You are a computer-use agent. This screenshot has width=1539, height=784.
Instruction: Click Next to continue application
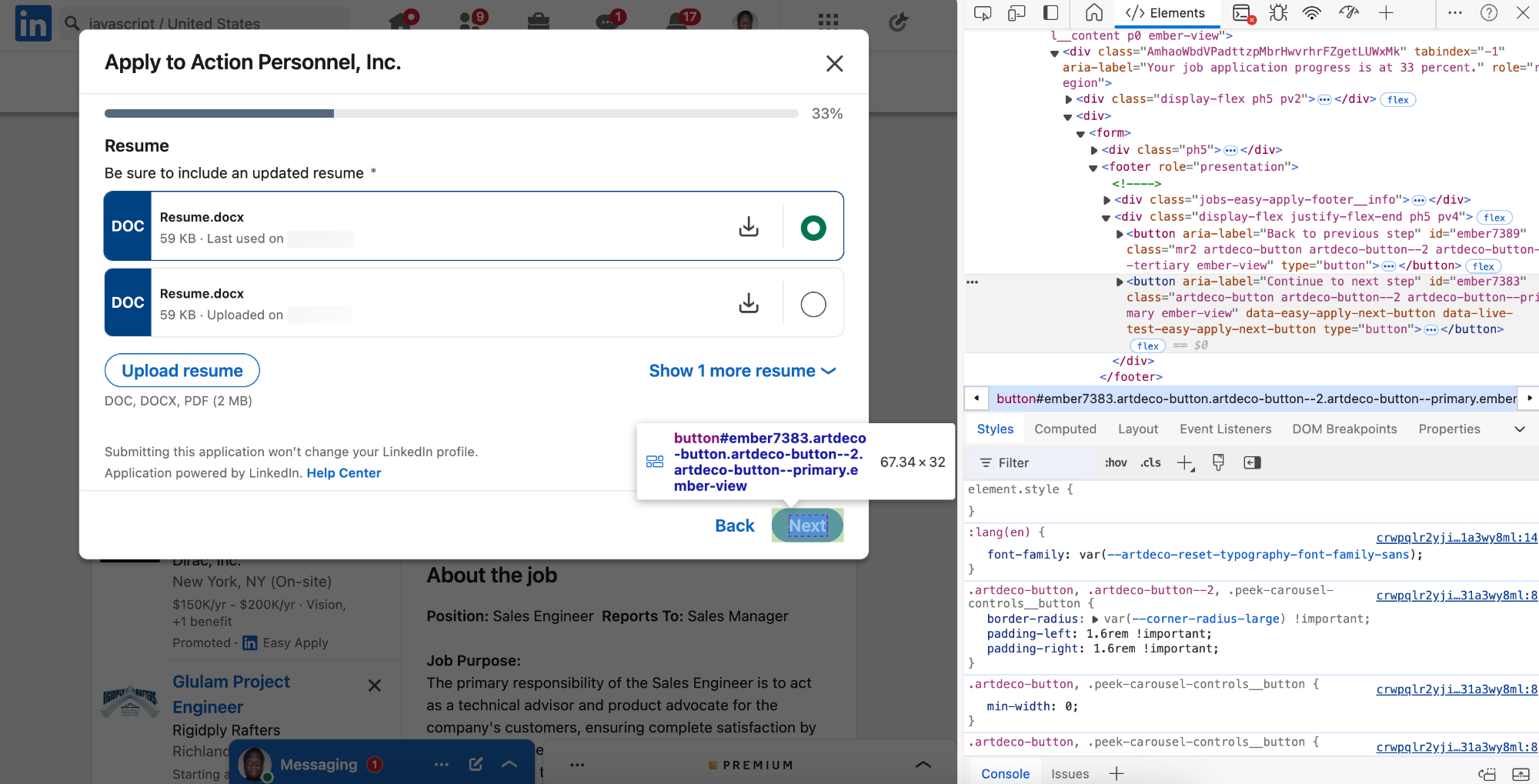(x=808, y=525)
